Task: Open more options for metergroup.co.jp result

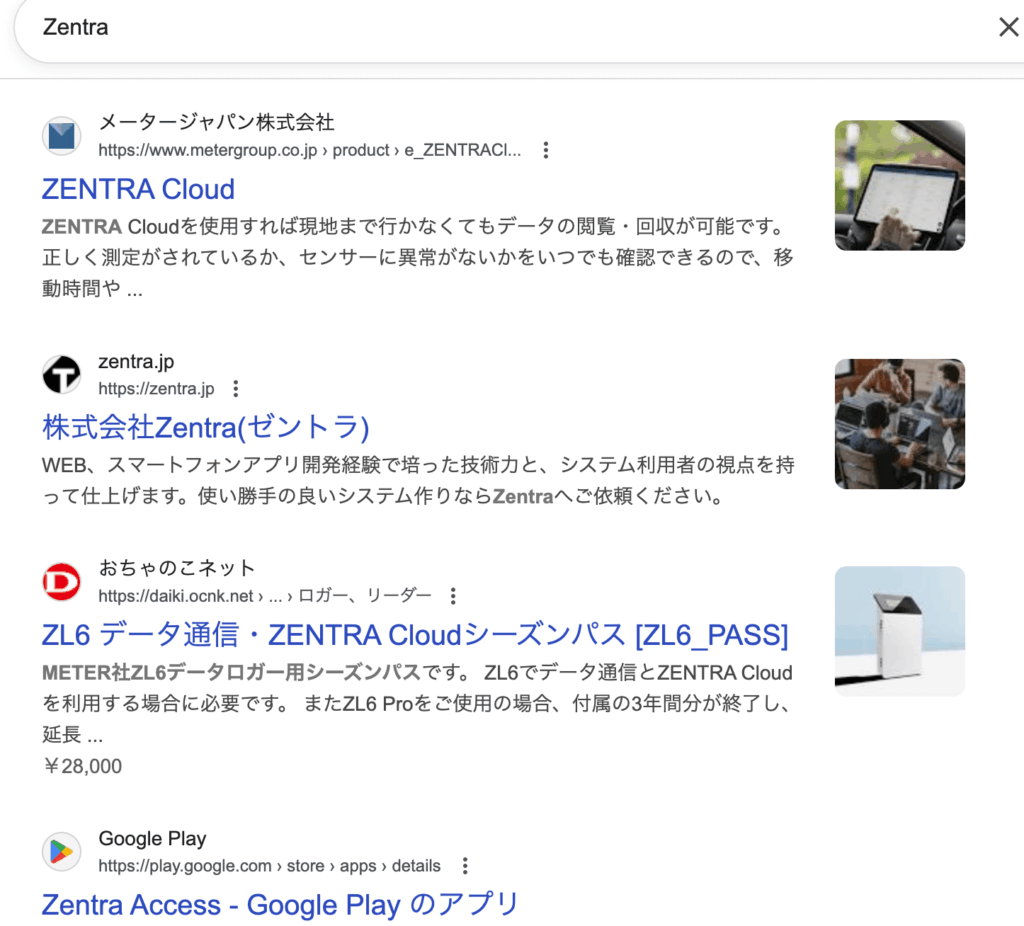Action: click(546, 151)
